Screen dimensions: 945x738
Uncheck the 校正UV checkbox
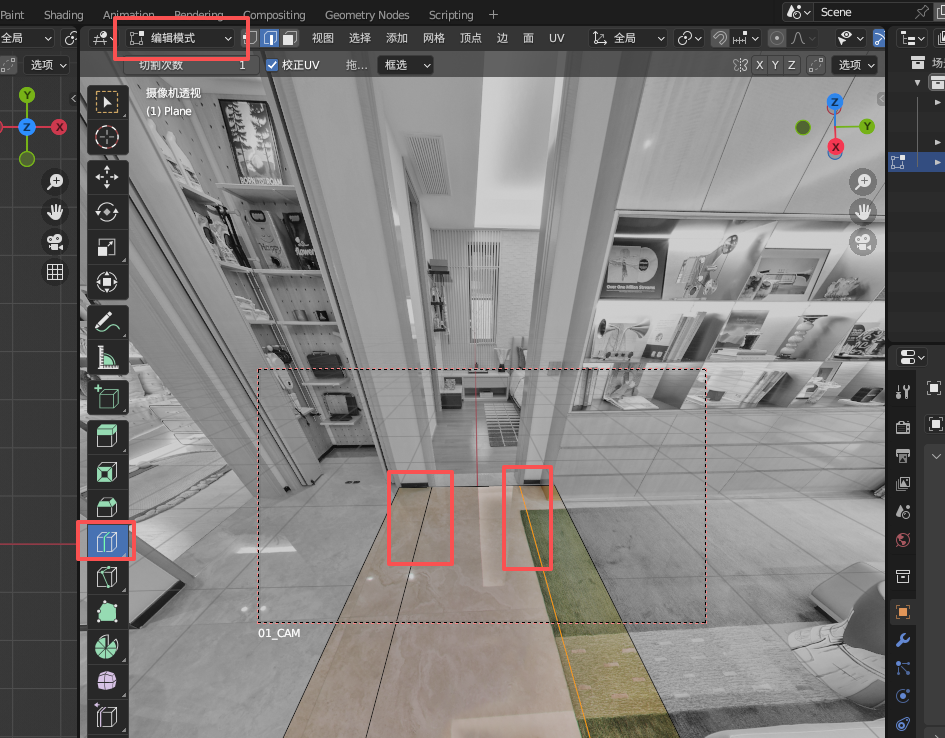tap(273, 65)
